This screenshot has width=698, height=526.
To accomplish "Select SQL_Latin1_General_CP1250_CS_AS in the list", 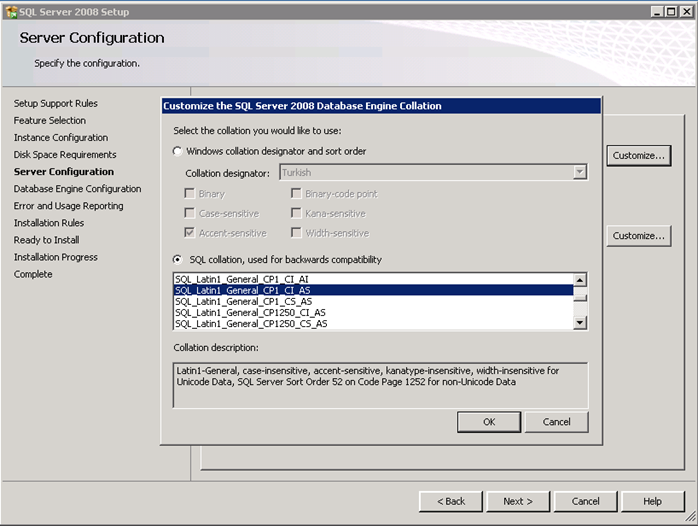I will [373, 324].
